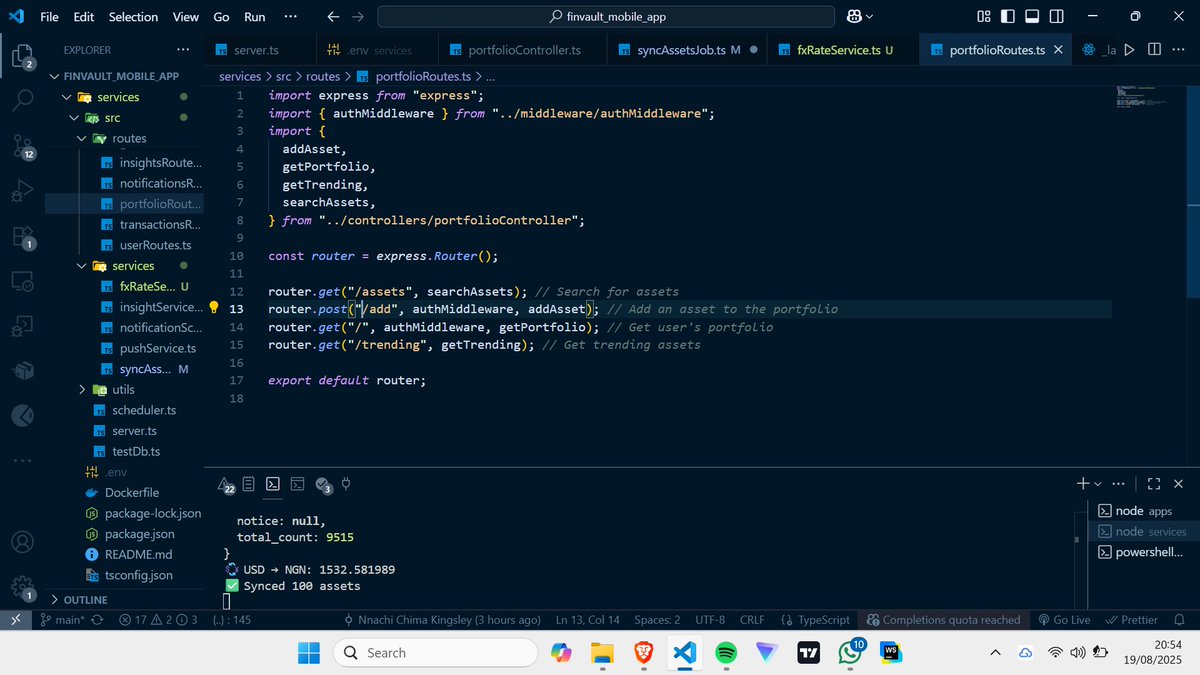Toggle the primary side bar visibility
1200x675 pixels.
pos(1008,17)
